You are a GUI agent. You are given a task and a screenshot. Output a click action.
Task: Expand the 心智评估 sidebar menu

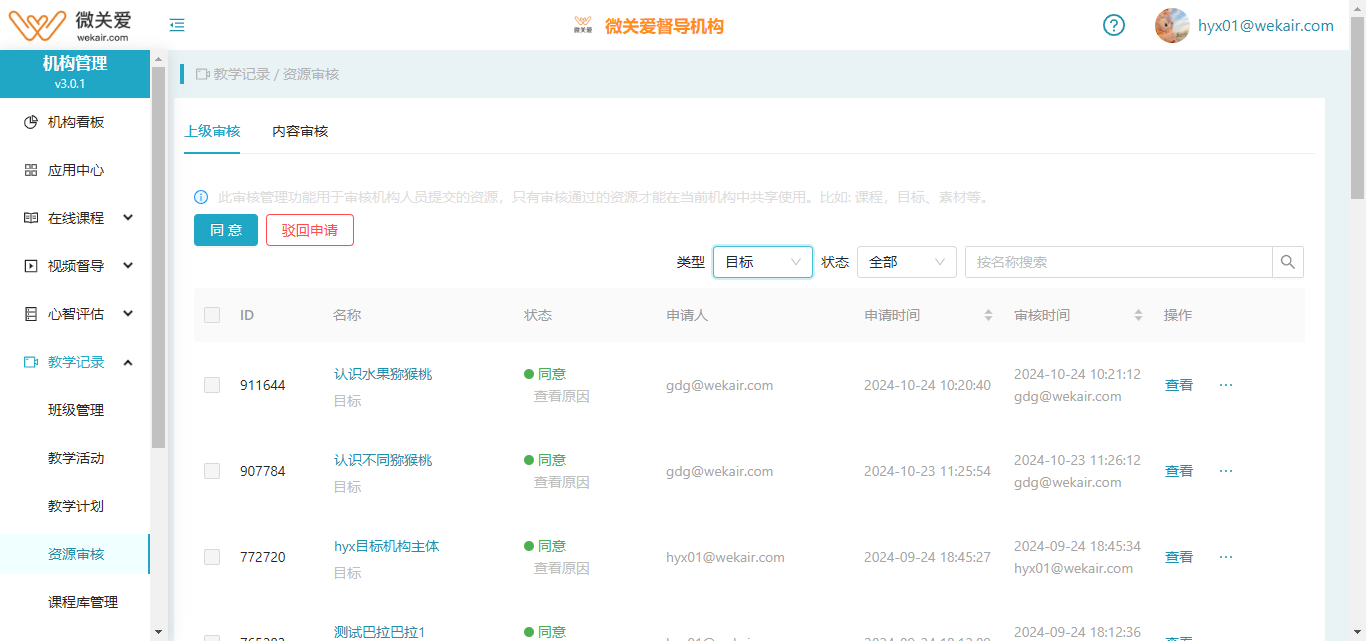pyautogui.click(x=128, y=314)
